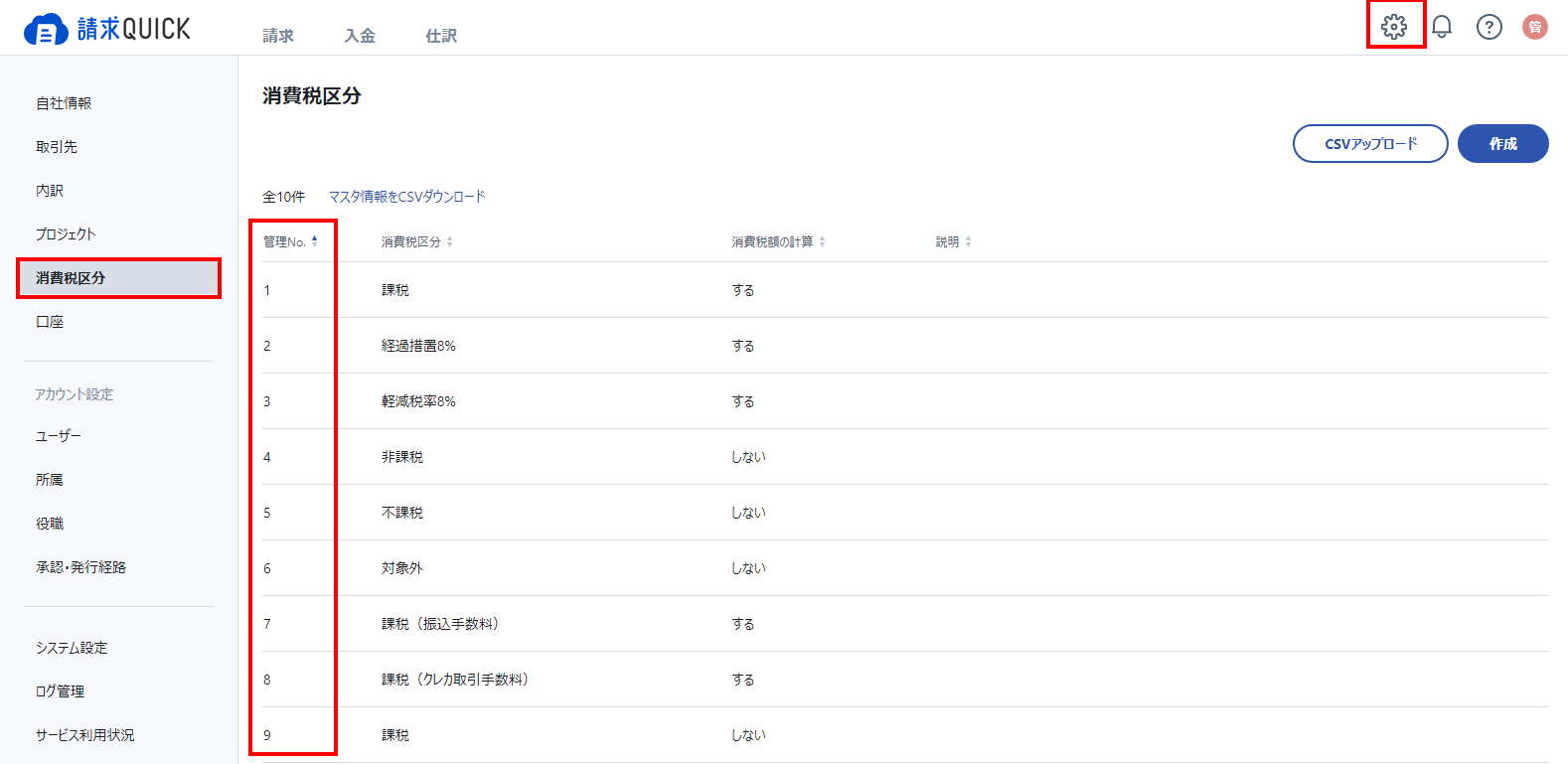Click the 経過措置8% row
The image size is (1568, 764).
(905, 346)
